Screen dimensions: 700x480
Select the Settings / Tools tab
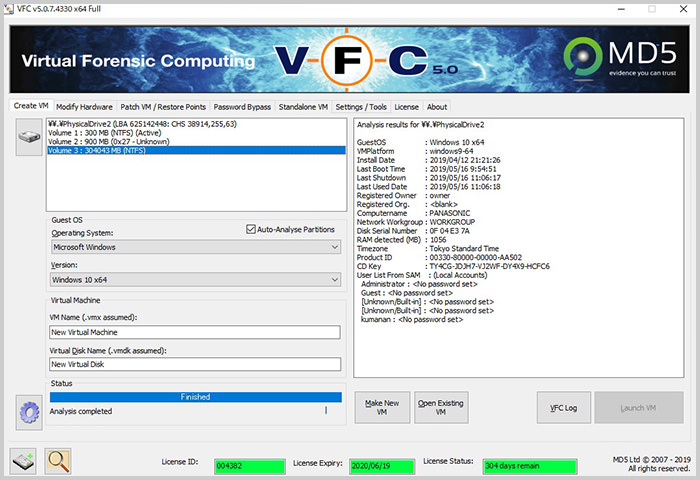(x=361, y=107)
